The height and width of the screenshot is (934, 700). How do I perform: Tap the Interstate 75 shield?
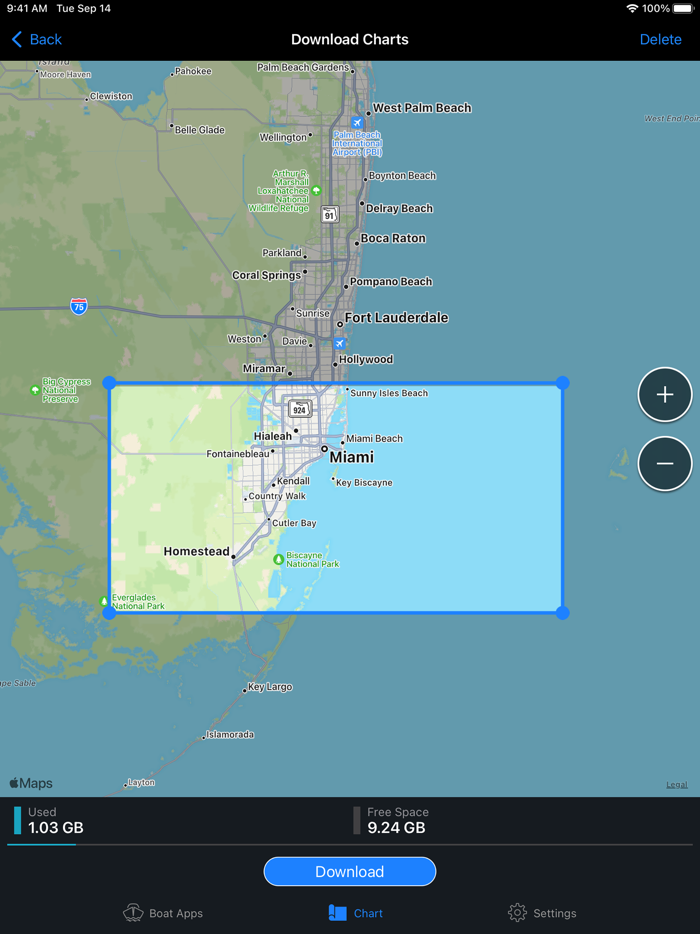tap(79, 306)
